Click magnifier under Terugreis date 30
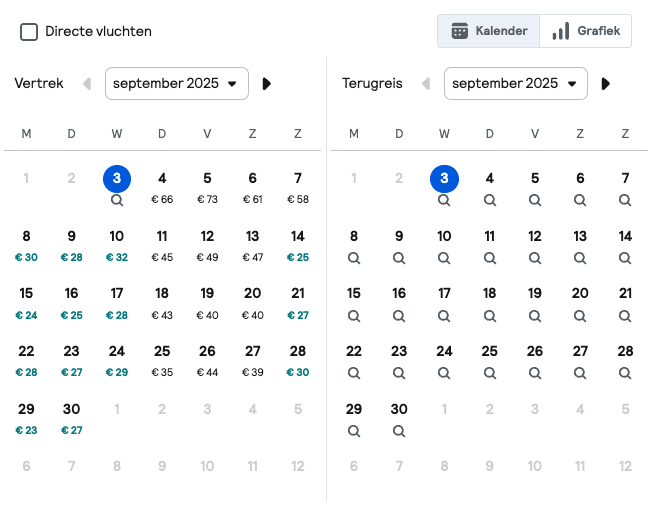The image size is (652, 511). pos(399,431)
